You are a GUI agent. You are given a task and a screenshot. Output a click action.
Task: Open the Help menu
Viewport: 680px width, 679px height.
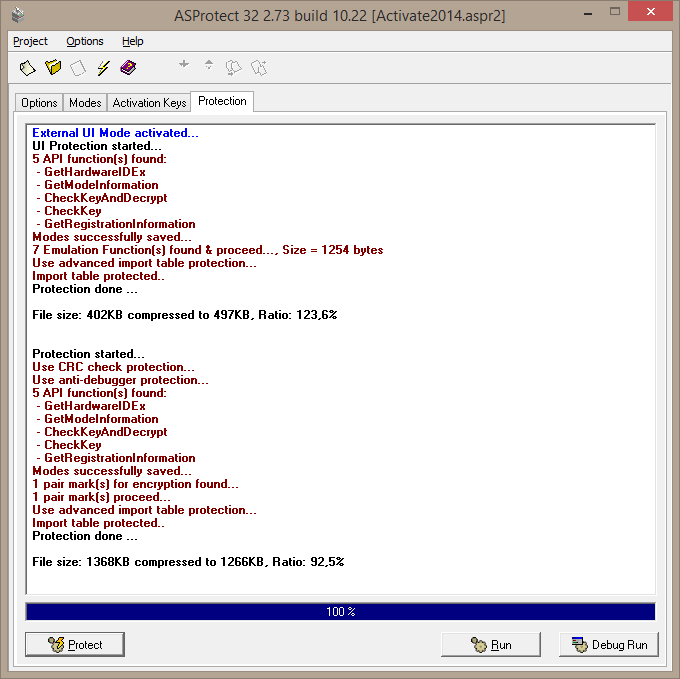click(132, 41)
